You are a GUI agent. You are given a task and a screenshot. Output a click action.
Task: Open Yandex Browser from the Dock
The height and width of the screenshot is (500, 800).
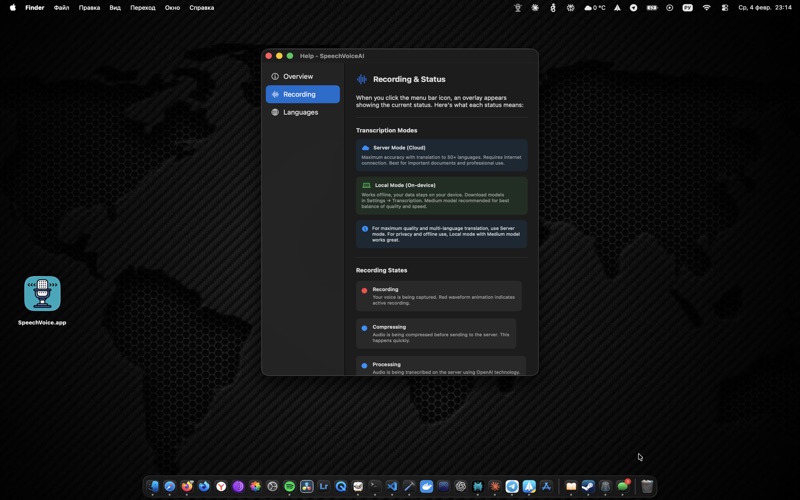(221, 486)
